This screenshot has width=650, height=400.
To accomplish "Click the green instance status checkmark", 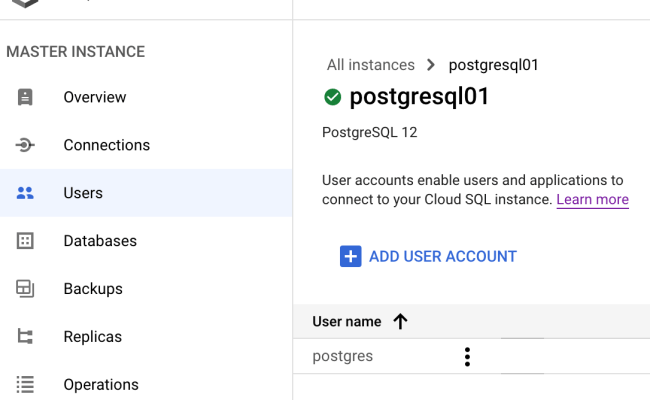I will 332,97.
